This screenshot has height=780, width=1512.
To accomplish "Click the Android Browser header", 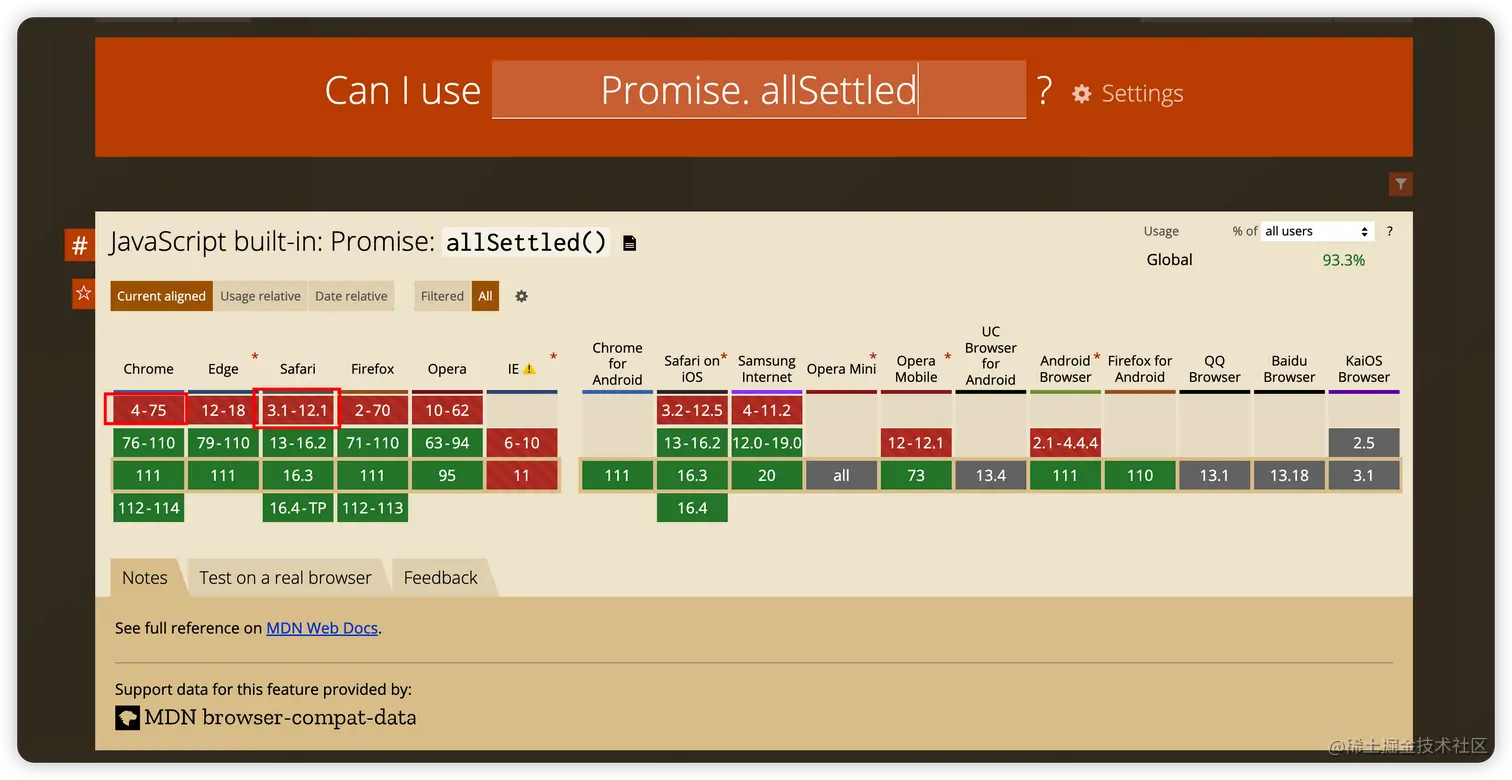I will (1065, 369).
